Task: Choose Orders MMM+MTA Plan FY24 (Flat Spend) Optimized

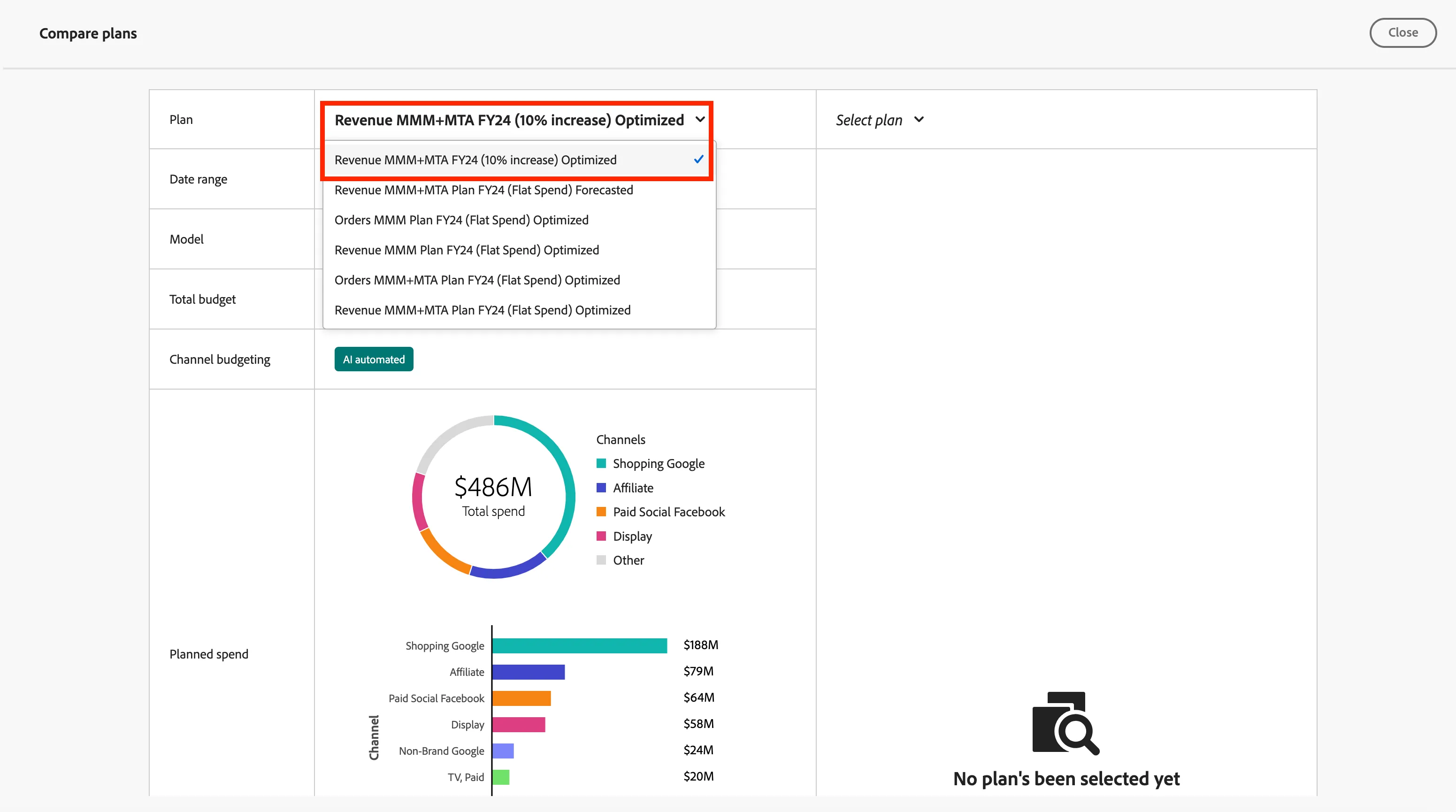Action: tap(519, 280)
